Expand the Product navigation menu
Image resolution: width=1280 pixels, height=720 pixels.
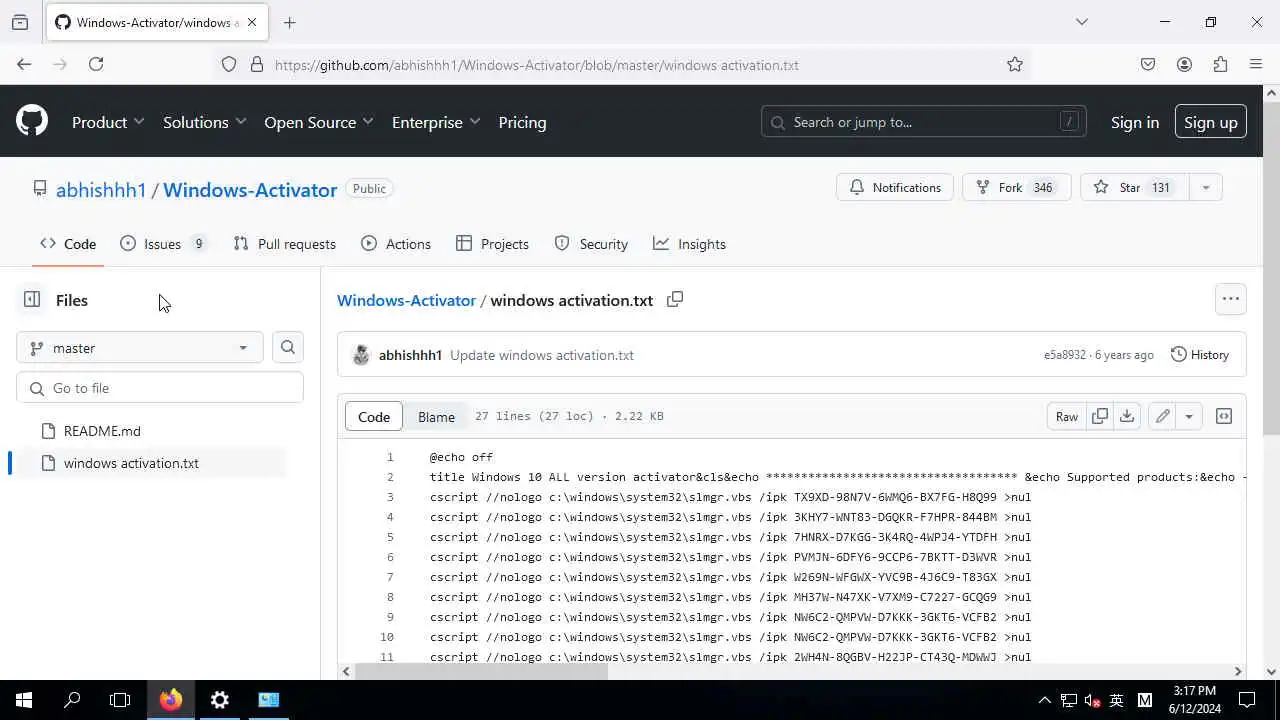(108, 122)
